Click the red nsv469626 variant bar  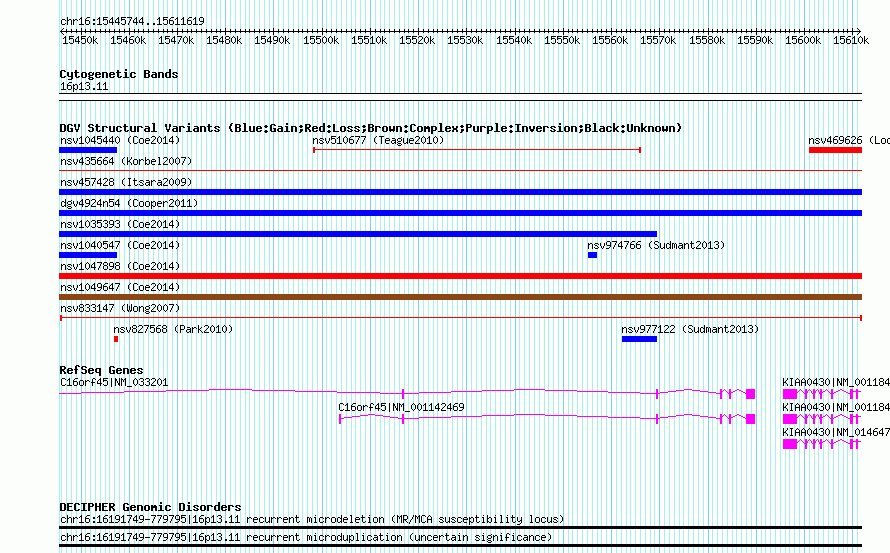[835, 150]
